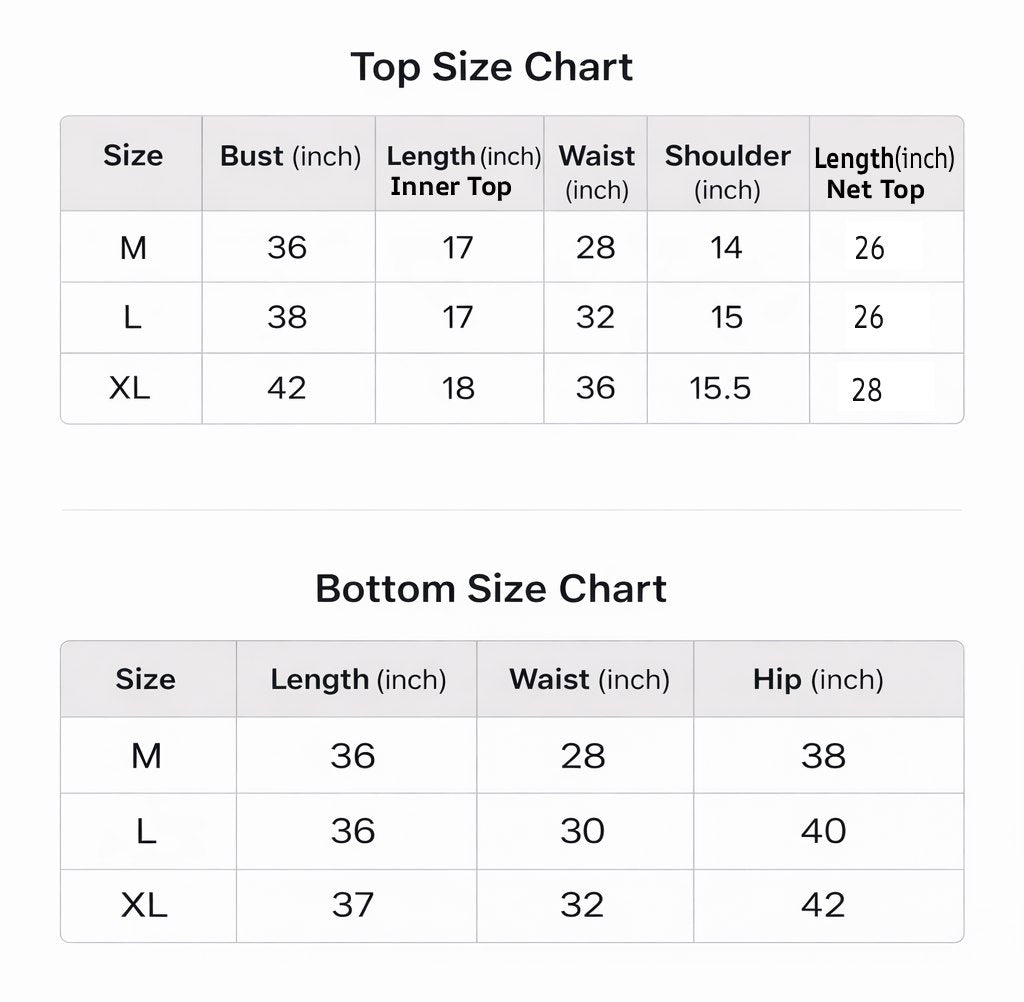
Task: Click waist value 32 in top chart L row
Action: click(x=595, y=317)
